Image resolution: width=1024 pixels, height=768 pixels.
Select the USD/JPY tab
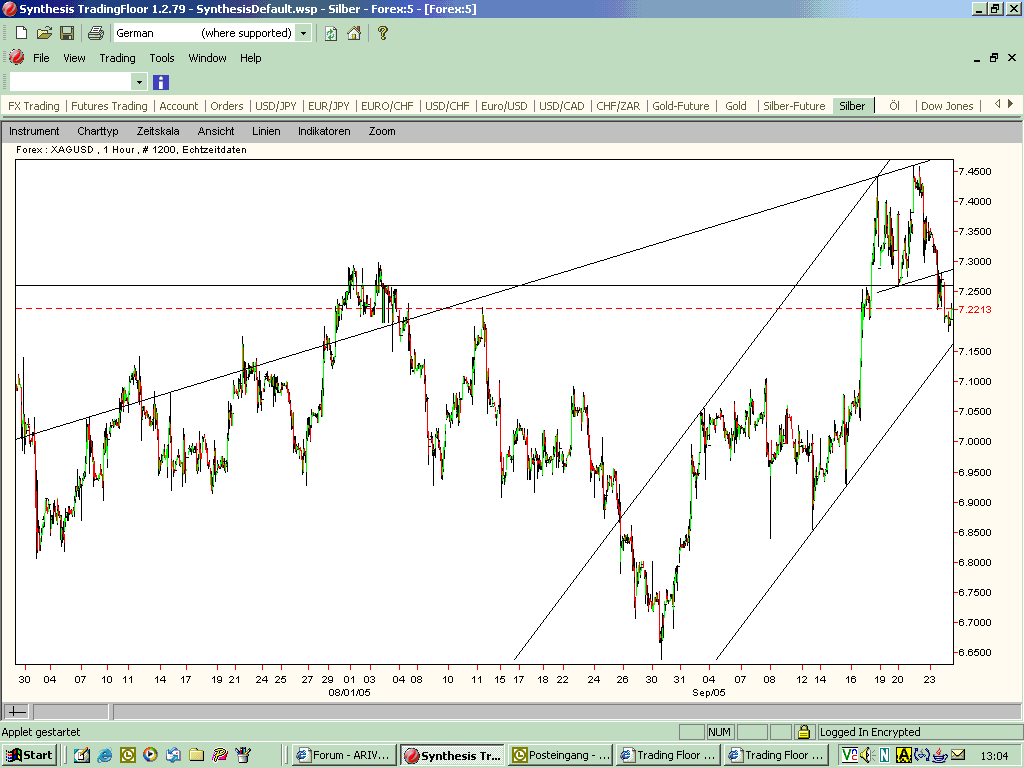[x=276, y=106]
